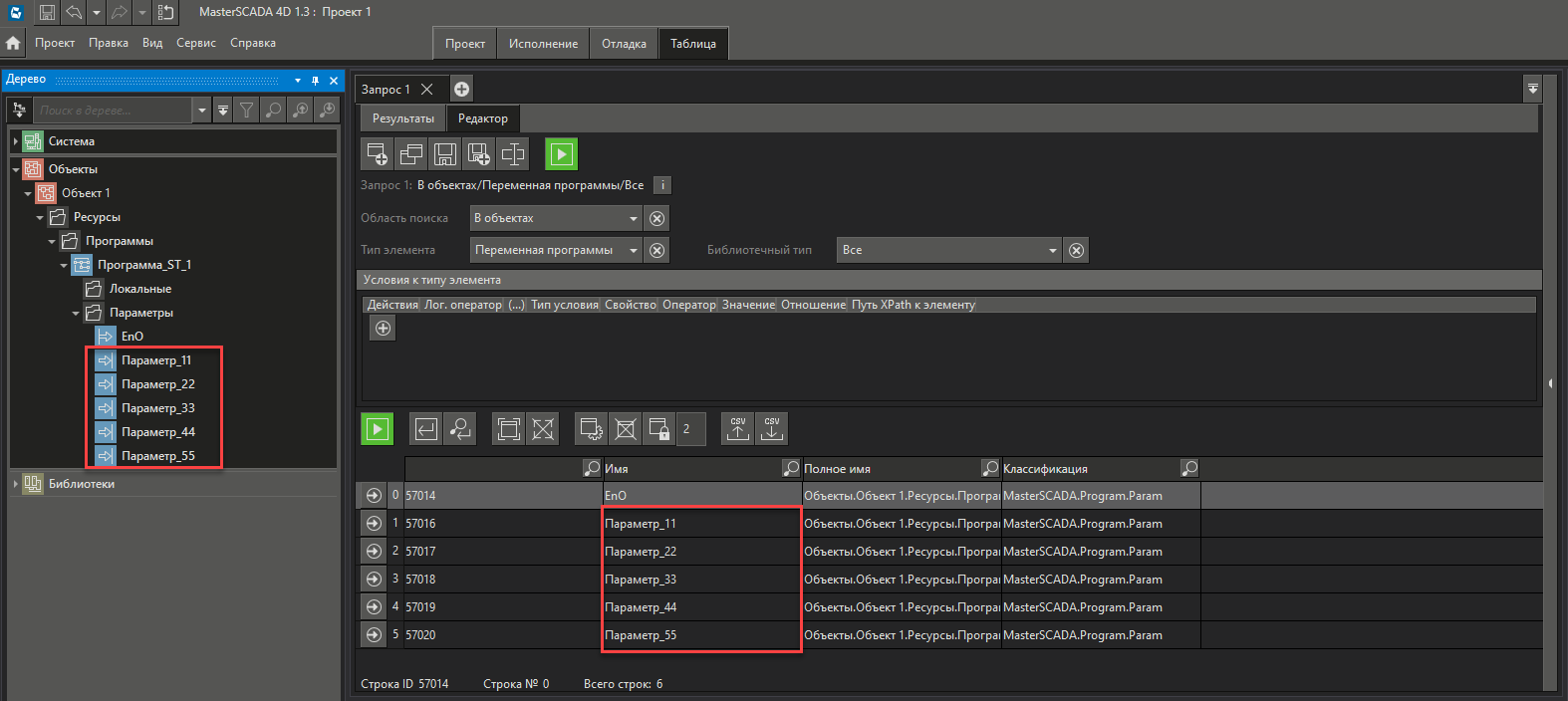Open the Сервис menu
1568x701 pixels.
coord(195,43)
